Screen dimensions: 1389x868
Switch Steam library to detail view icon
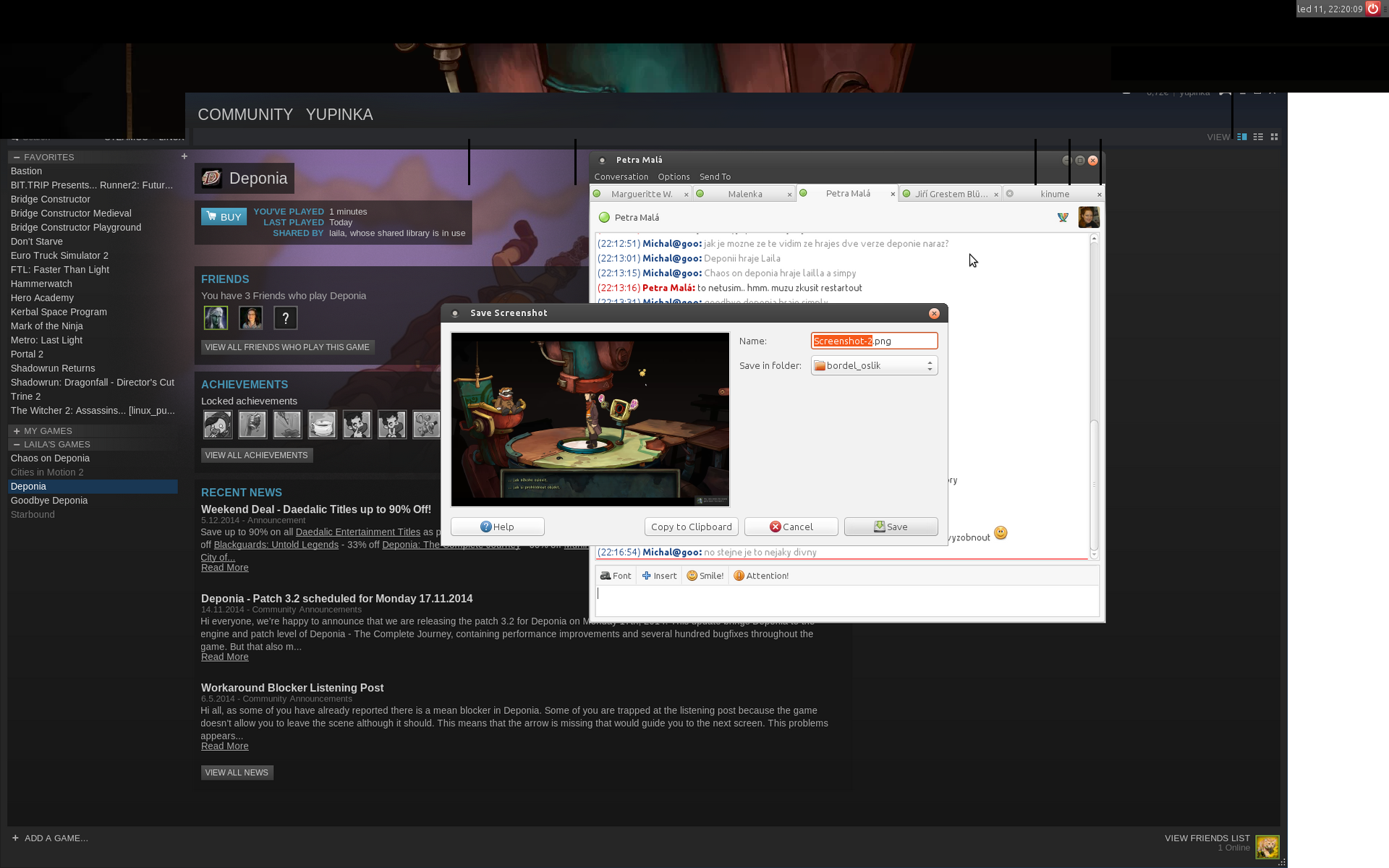(1242, 137)
